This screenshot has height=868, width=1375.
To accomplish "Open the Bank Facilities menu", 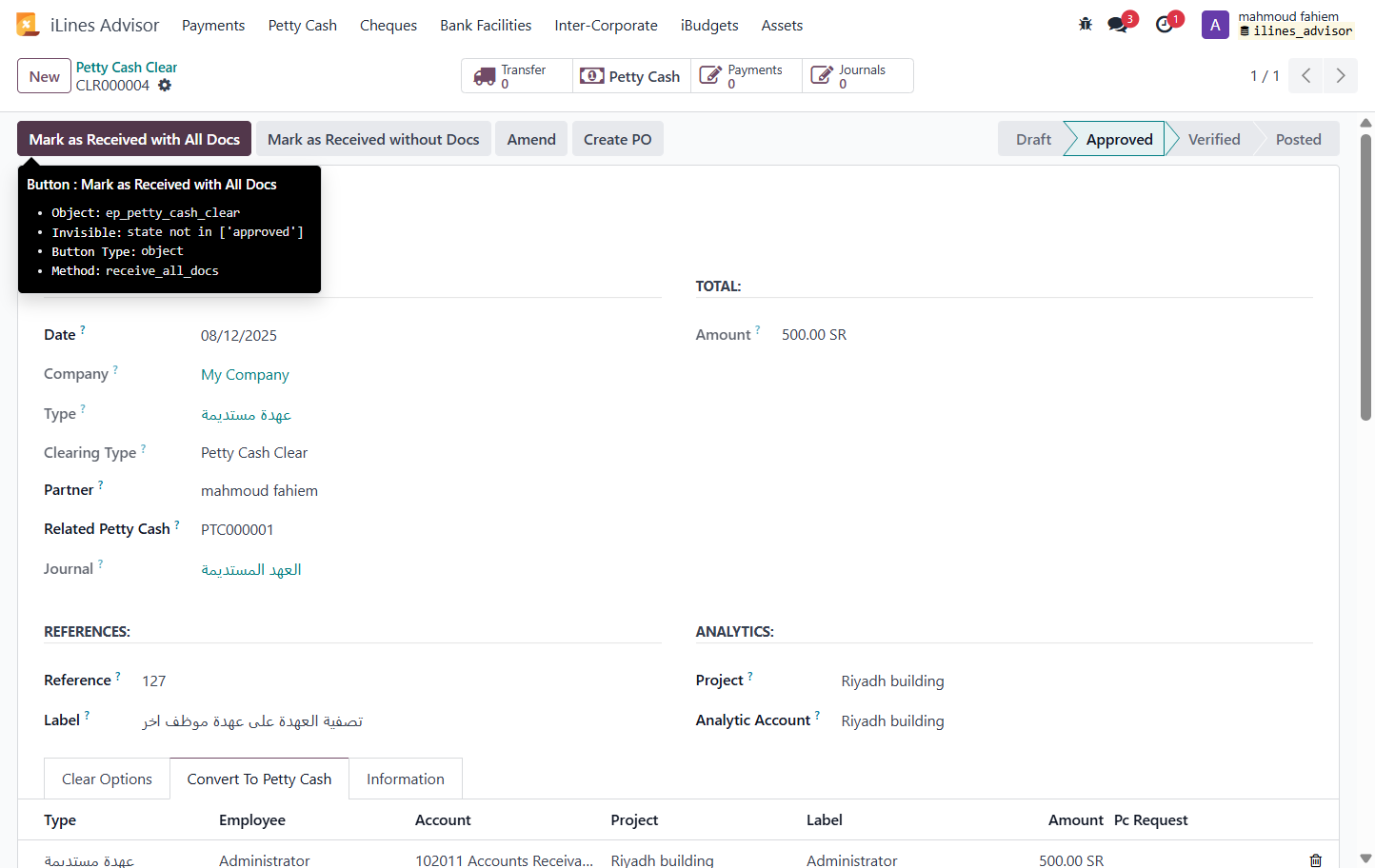I will pyautogui.click(x=486, y=26).
